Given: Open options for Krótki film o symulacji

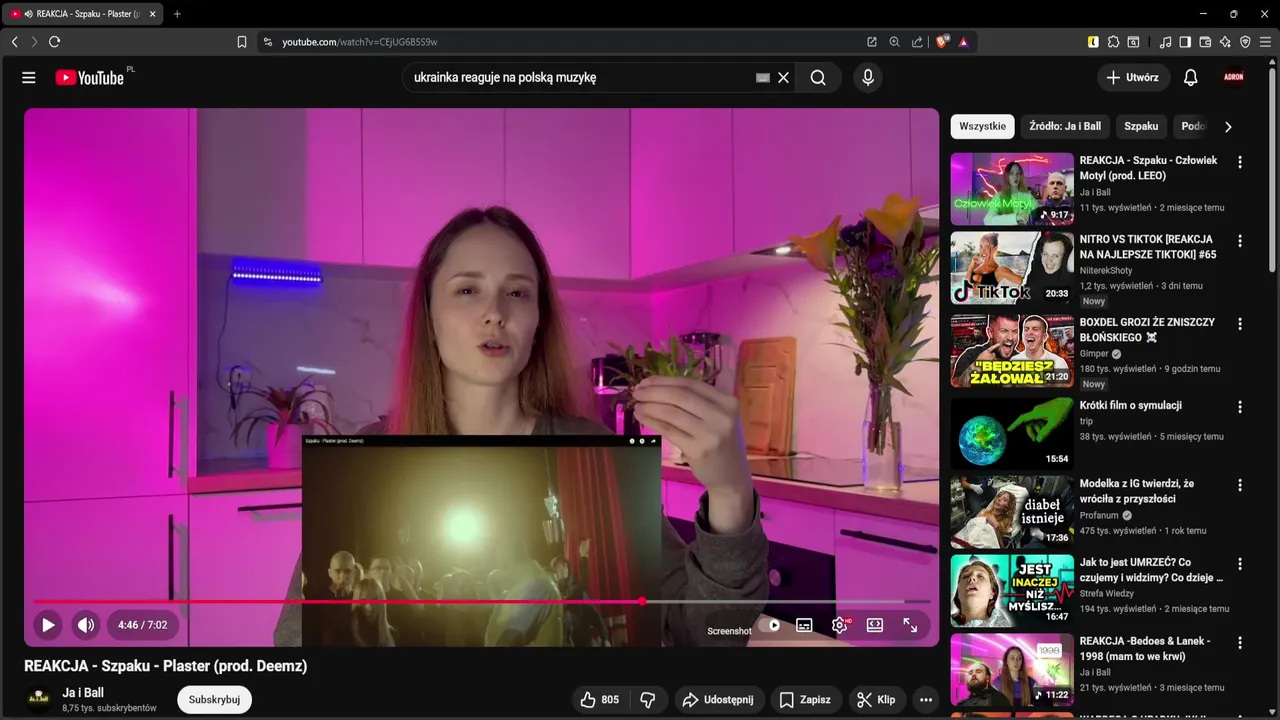Looking at the screenshot, I should [x=1240, y=407].
